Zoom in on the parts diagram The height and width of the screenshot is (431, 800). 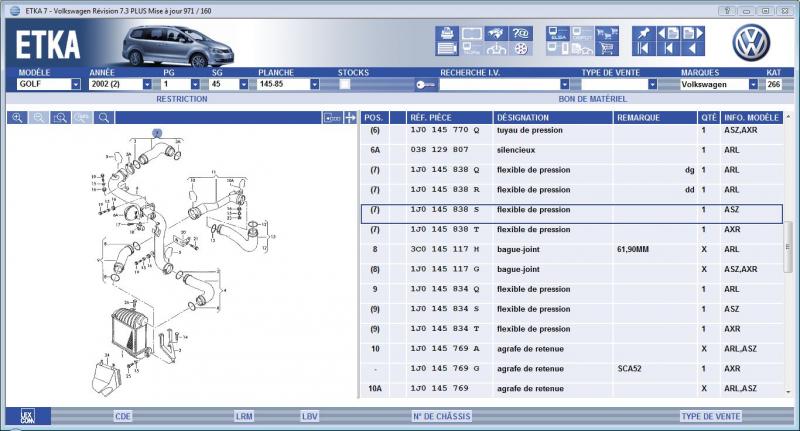(x=17, y=118)
